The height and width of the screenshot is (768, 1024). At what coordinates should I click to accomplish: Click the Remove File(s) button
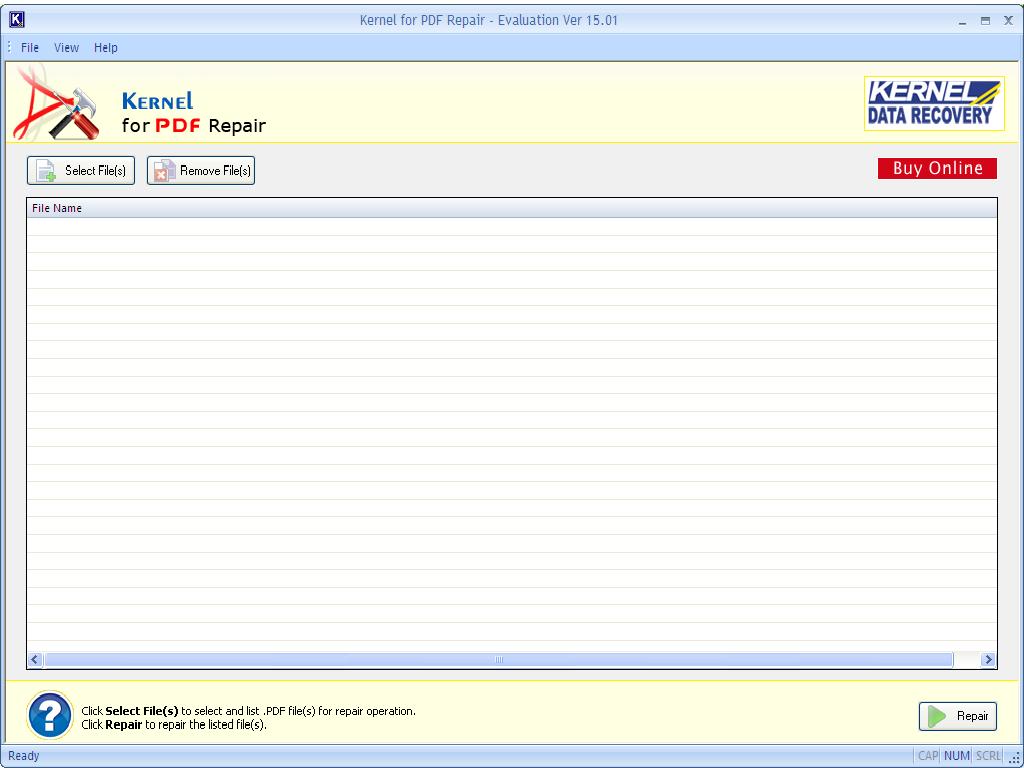200,170
